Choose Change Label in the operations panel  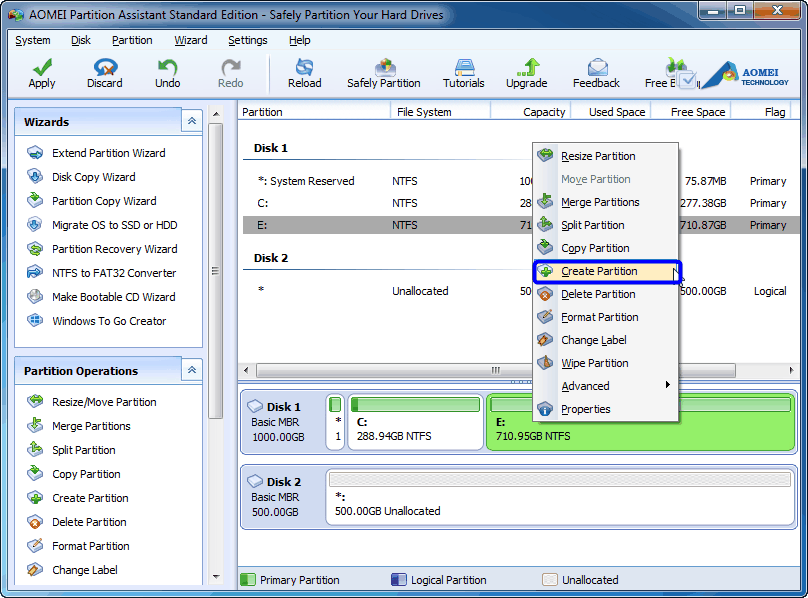(x=72, y=570)
